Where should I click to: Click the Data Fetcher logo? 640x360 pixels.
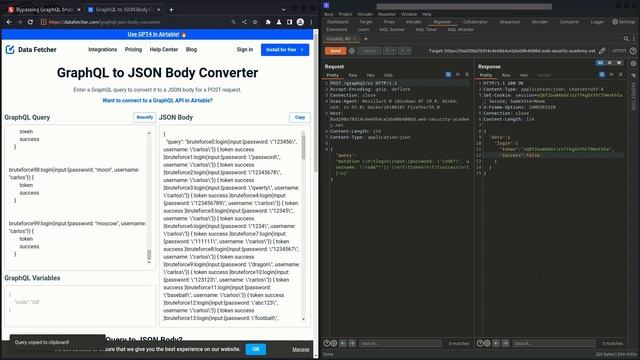click(x=31, y=49)
